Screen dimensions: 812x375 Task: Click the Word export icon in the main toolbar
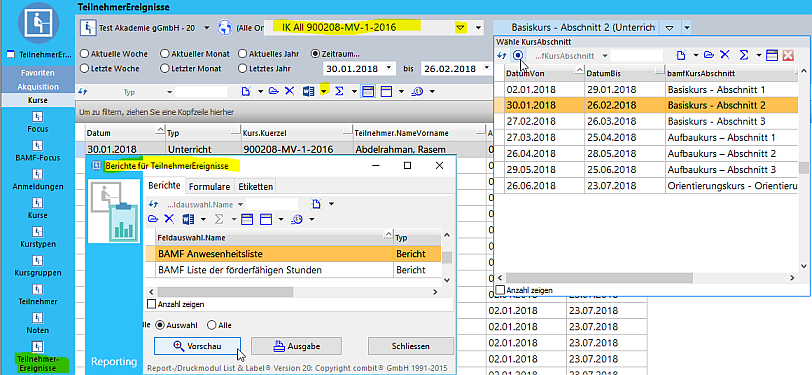coord(309,92)
